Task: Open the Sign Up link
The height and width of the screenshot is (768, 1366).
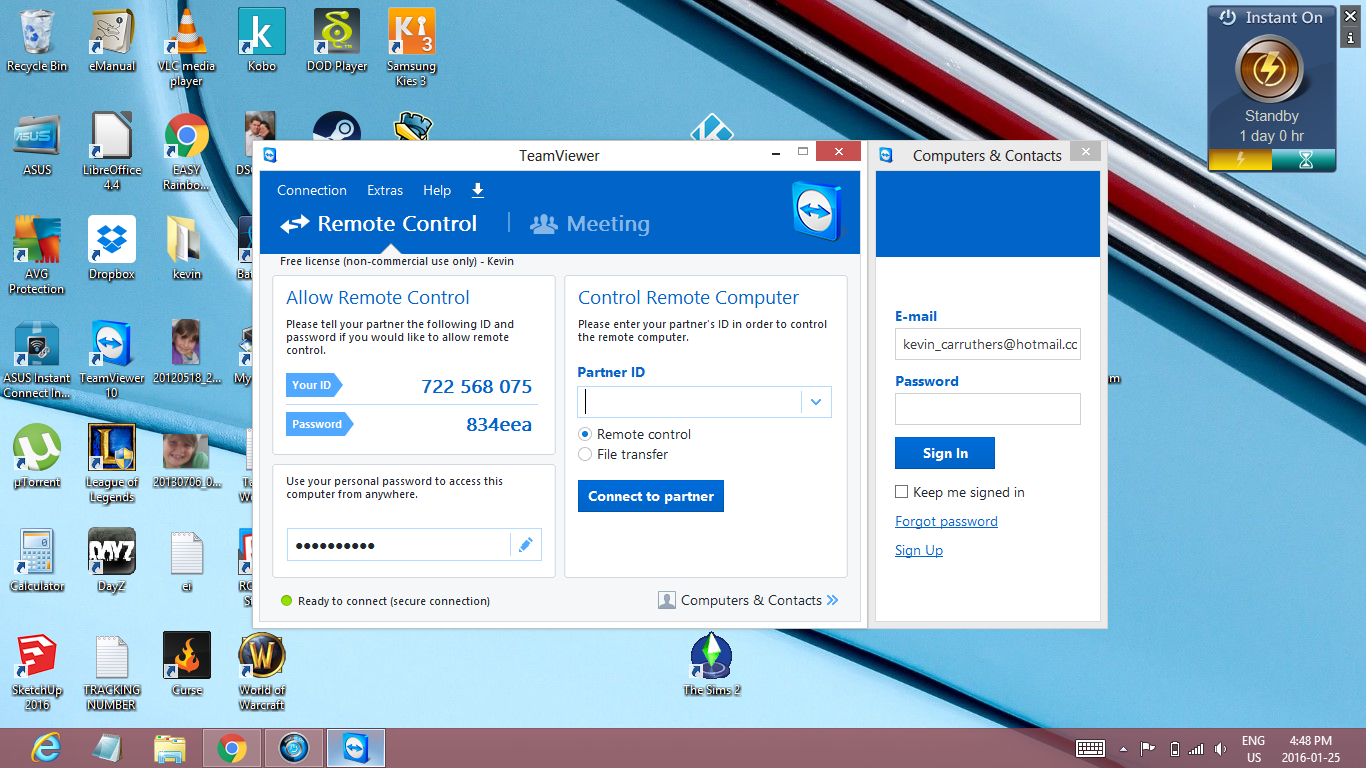Action: pos(919,550)
